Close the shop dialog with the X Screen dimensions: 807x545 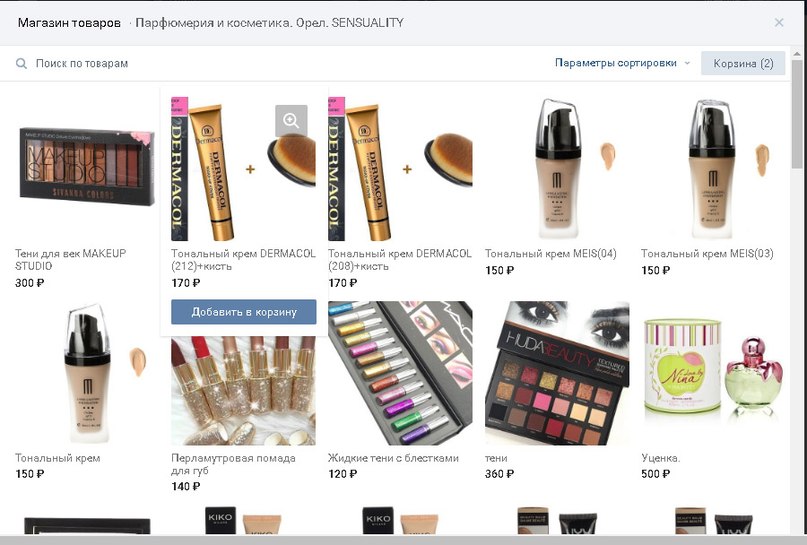779,23
